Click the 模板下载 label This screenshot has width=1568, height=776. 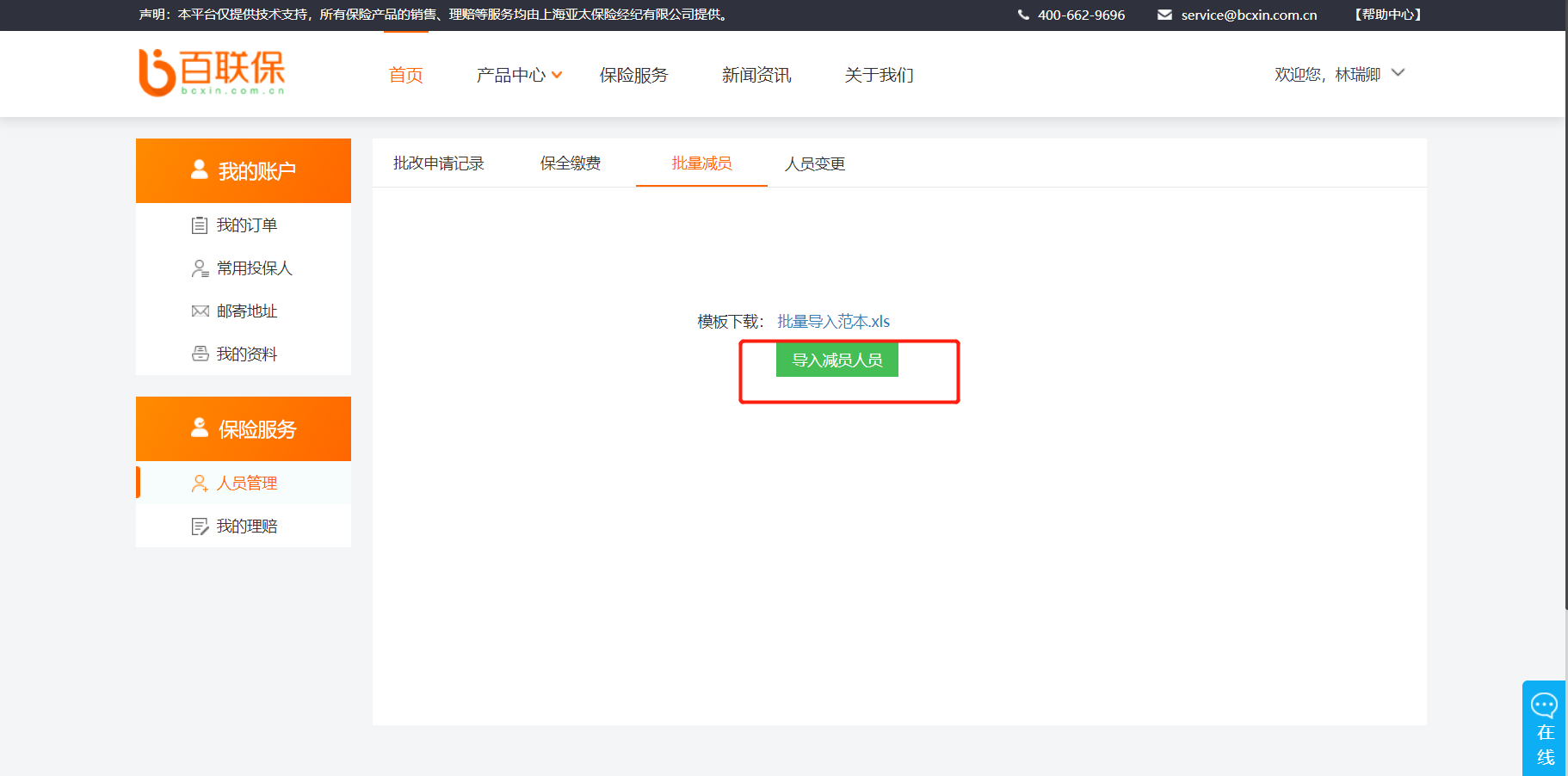(730, 322)
